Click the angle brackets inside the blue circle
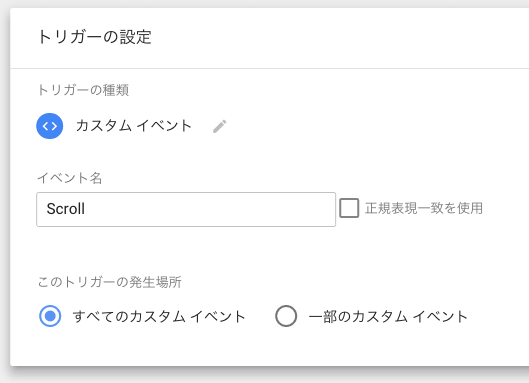This screenshot has height=383, width=529. coord(50,126)
